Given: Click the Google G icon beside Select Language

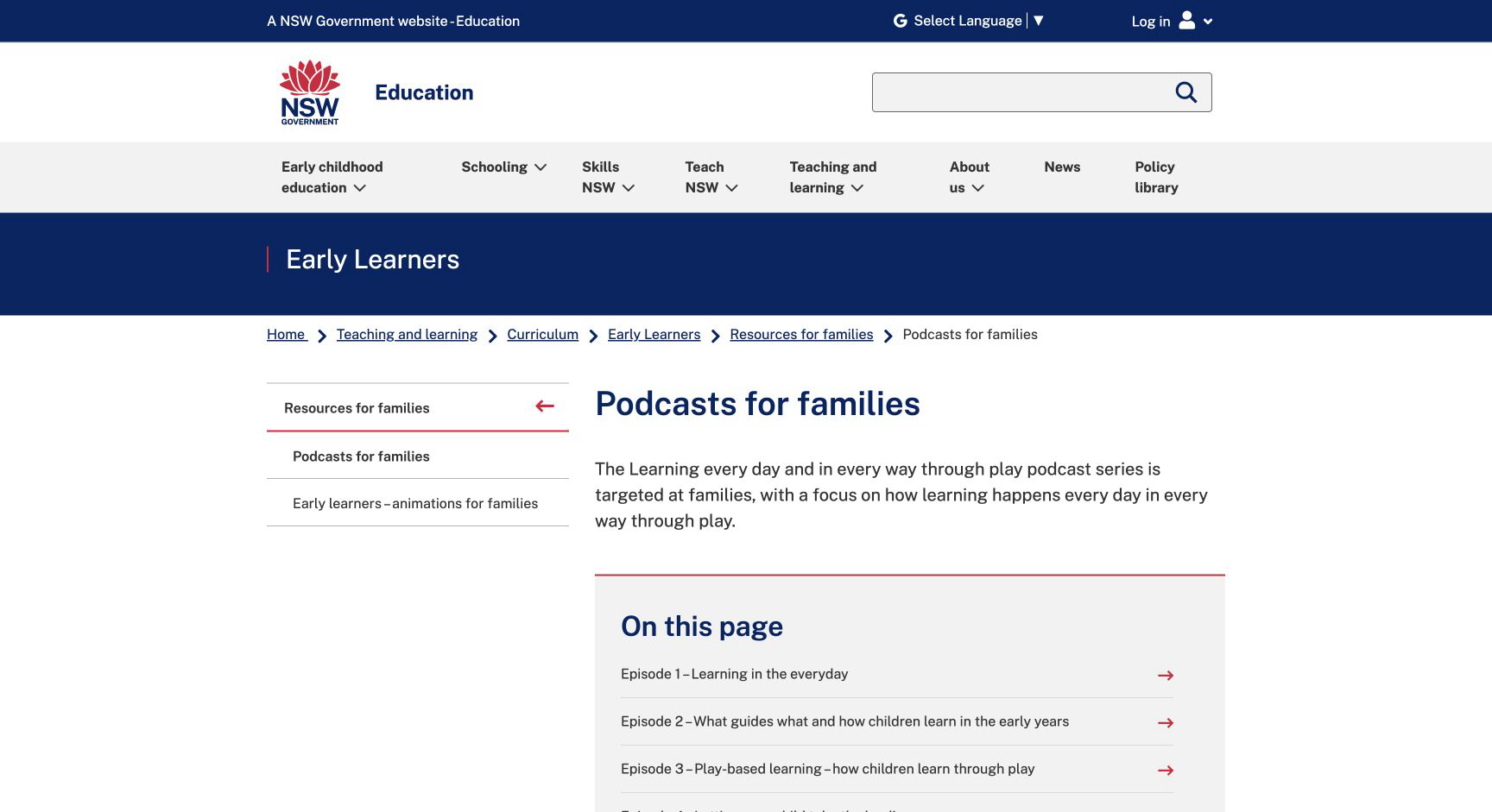Looking at the screenshot, I should (900, 21).
